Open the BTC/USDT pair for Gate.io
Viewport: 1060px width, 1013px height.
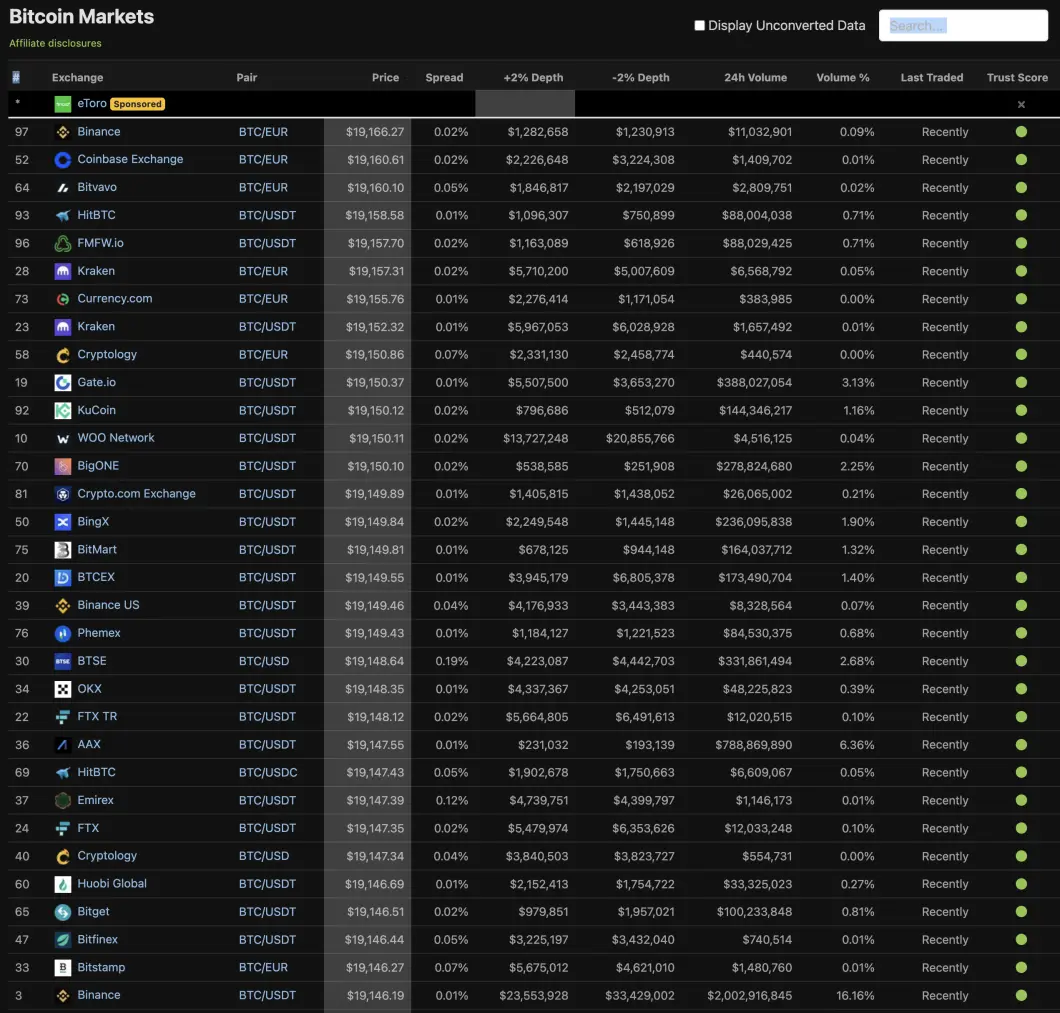click(267, 383)
